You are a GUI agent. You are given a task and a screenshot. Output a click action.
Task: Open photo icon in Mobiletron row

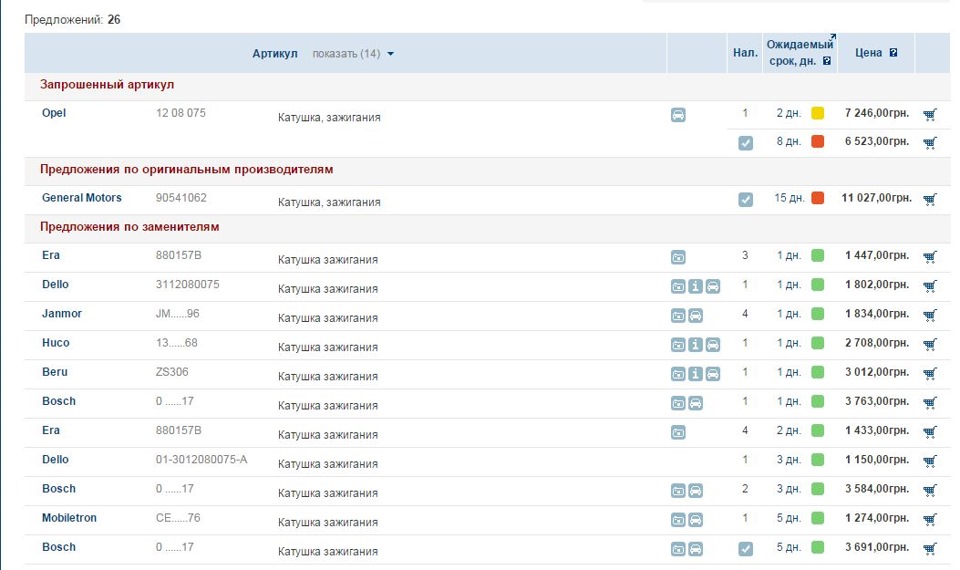point(678,520)
